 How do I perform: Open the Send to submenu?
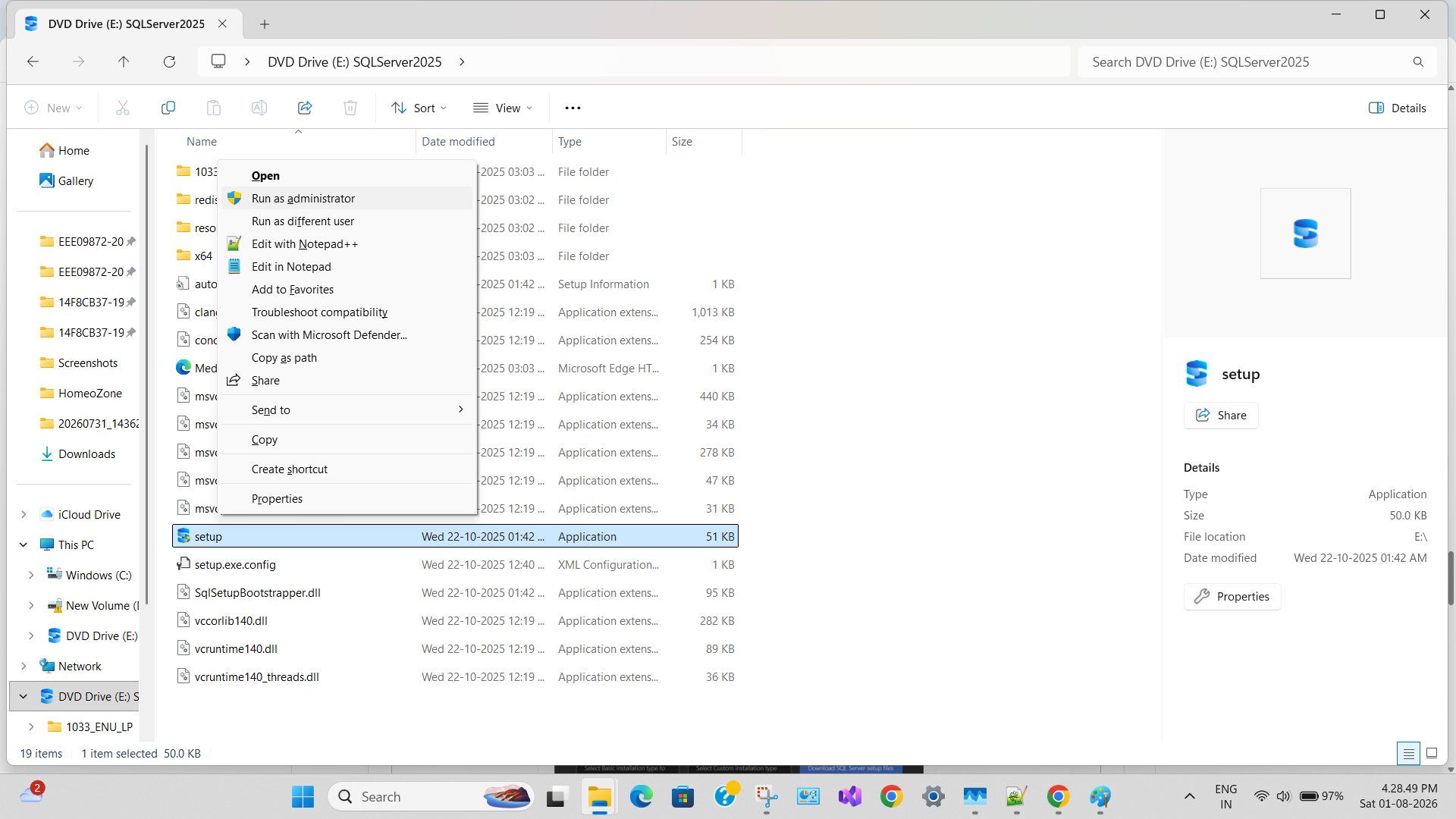click(347, 409)
